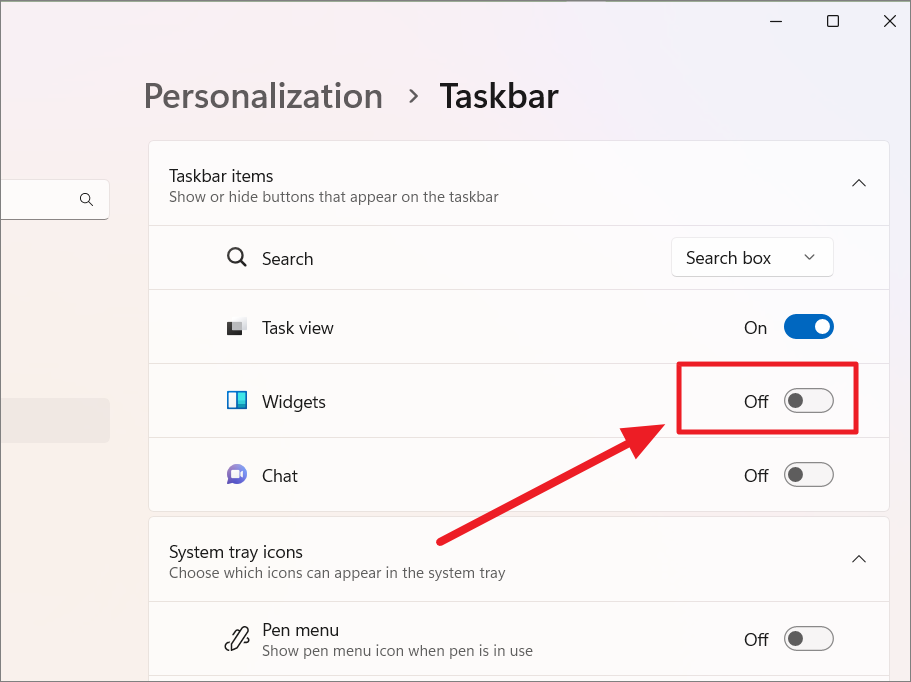Close the Settings window
Screen dimensions: 911x682
pyautogui.click(x=889, y=21)
